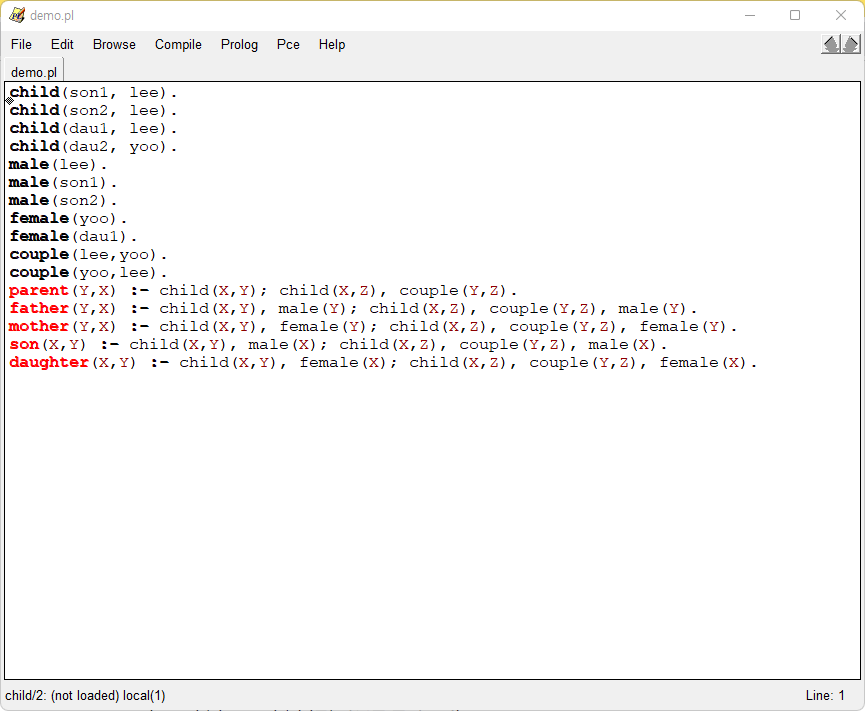This screenshot has width=865, height=711.
Task: Open the Edit menu
Action: coord(62,45)
